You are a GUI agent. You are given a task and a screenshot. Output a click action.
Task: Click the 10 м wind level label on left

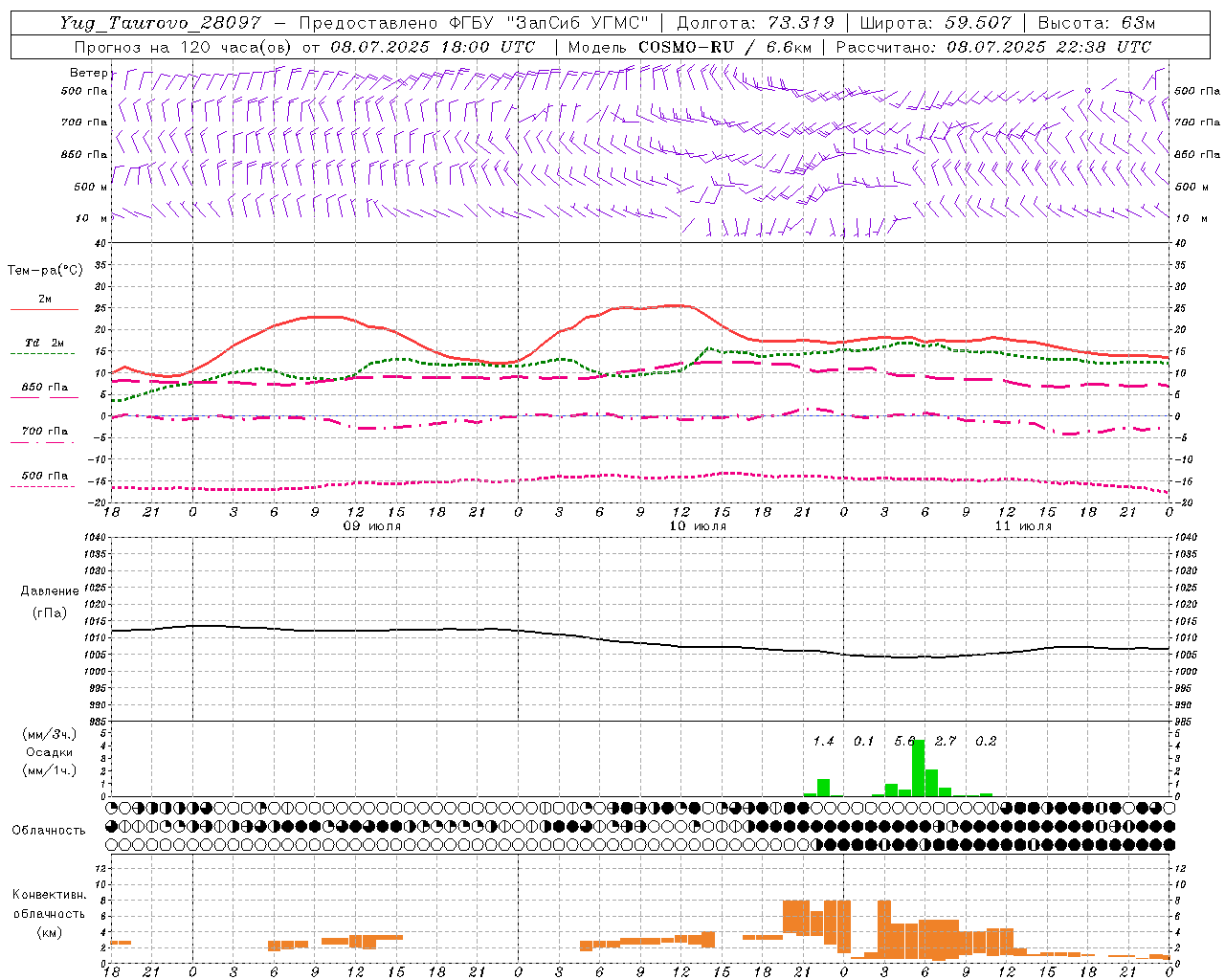(x=91, y=218)
